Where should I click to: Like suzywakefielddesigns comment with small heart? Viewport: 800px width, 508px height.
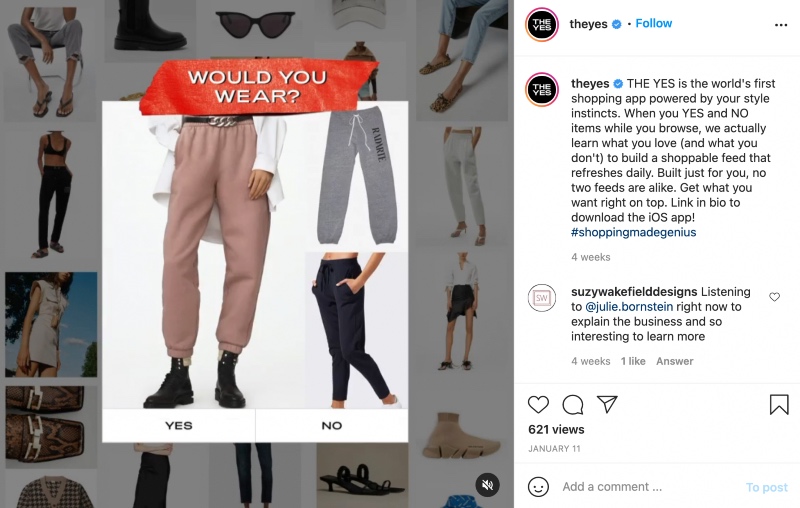[x=774, y=297]
